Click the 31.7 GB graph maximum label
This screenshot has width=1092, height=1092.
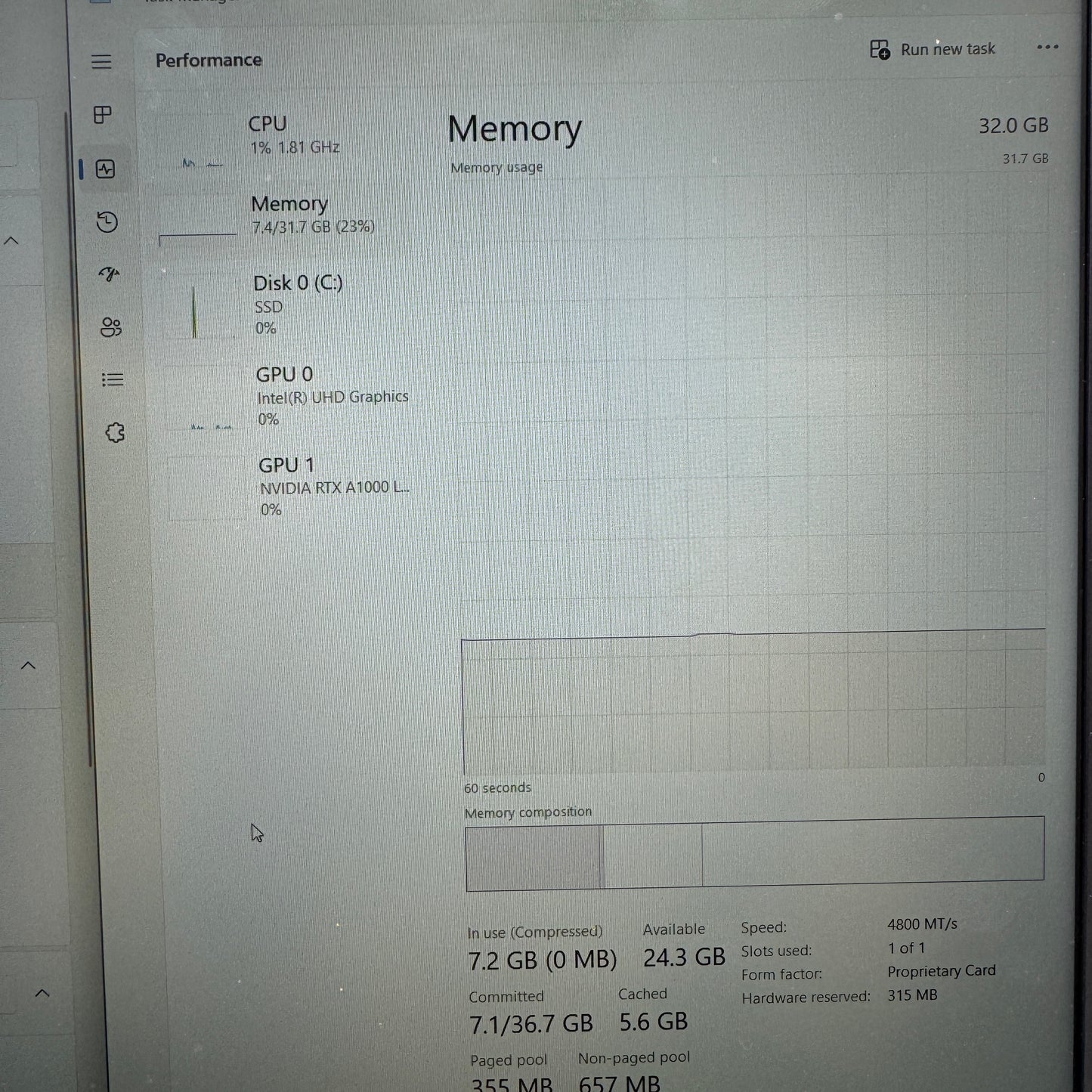coord(1025,159)
